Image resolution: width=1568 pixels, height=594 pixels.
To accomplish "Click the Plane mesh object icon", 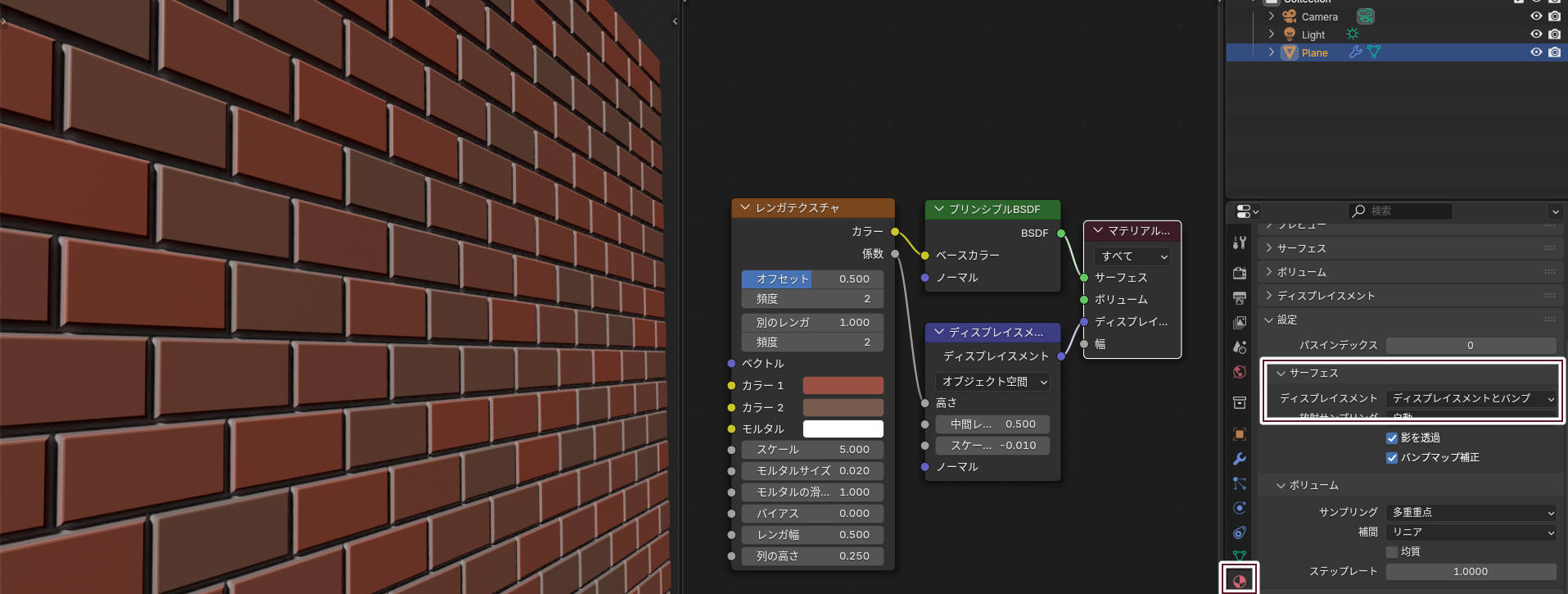I will point(1290,52).
